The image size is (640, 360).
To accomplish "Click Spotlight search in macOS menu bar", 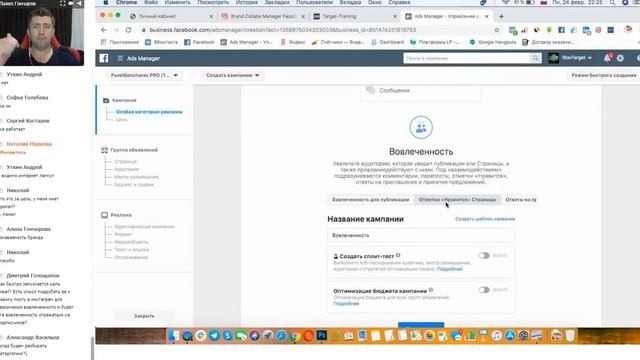I will coord(612,2).
